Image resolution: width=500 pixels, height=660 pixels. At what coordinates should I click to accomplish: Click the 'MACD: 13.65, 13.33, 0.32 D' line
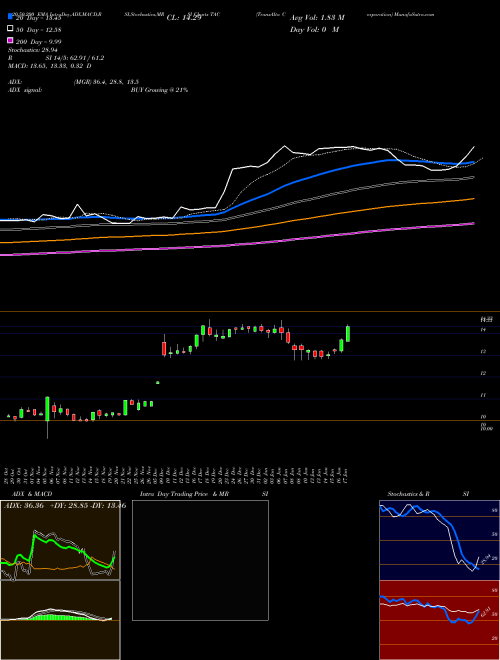click(50, 66)
